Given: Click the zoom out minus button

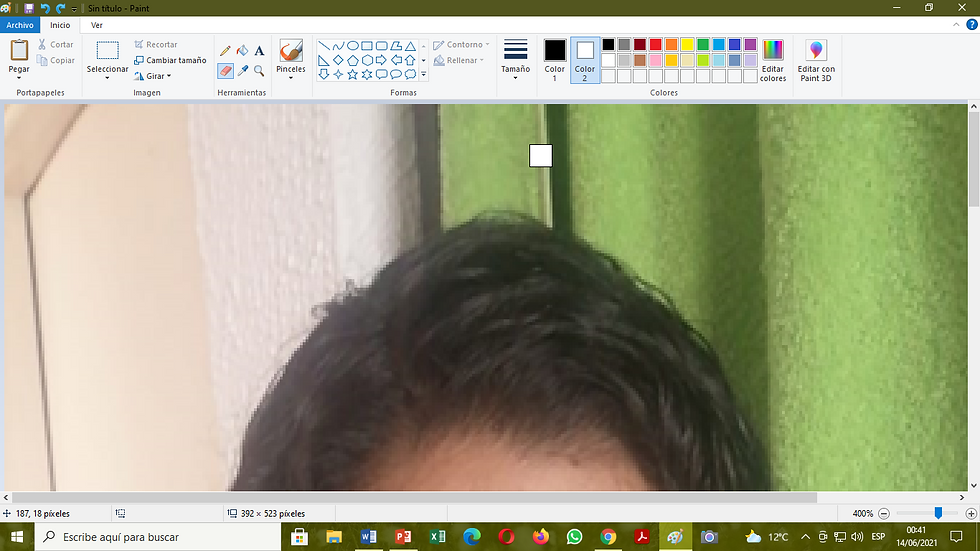Looking at the screenshot, I should (x=884, y=514).
